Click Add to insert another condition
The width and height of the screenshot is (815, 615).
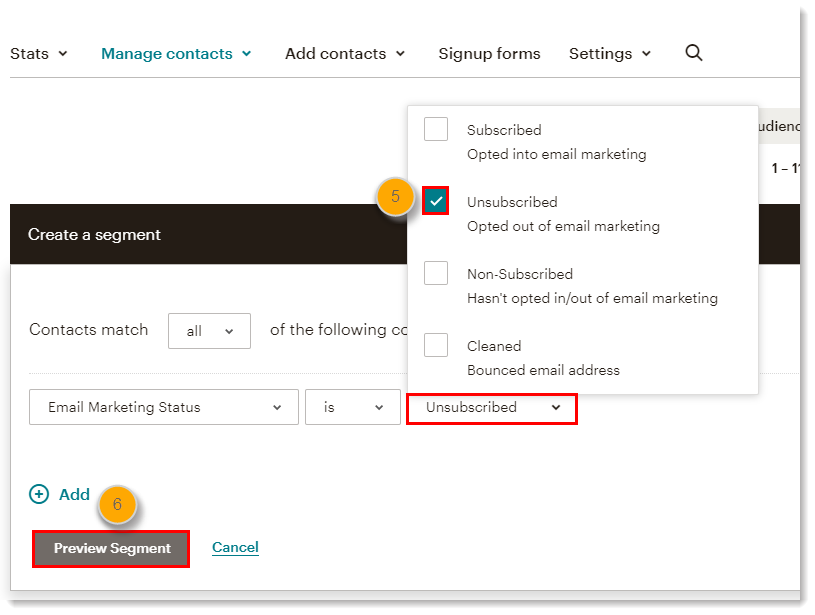(73, 494)
